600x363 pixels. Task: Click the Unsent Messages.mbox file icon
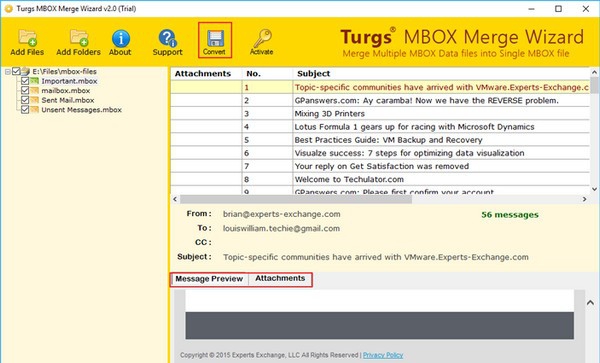click(x=34, y=110)
